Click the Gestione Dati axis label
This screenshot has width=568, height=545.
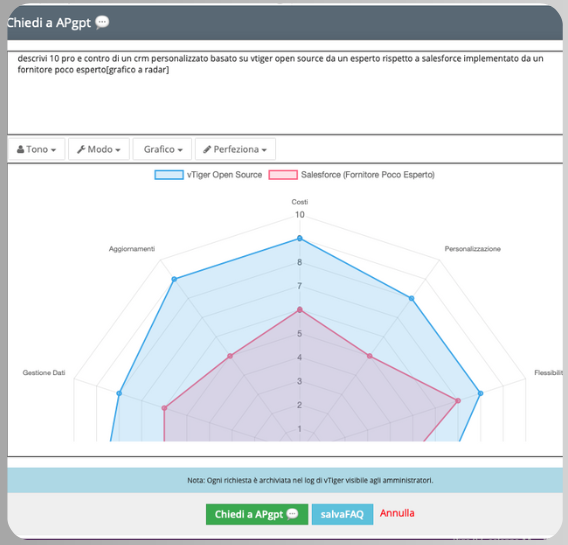(44, 373)
